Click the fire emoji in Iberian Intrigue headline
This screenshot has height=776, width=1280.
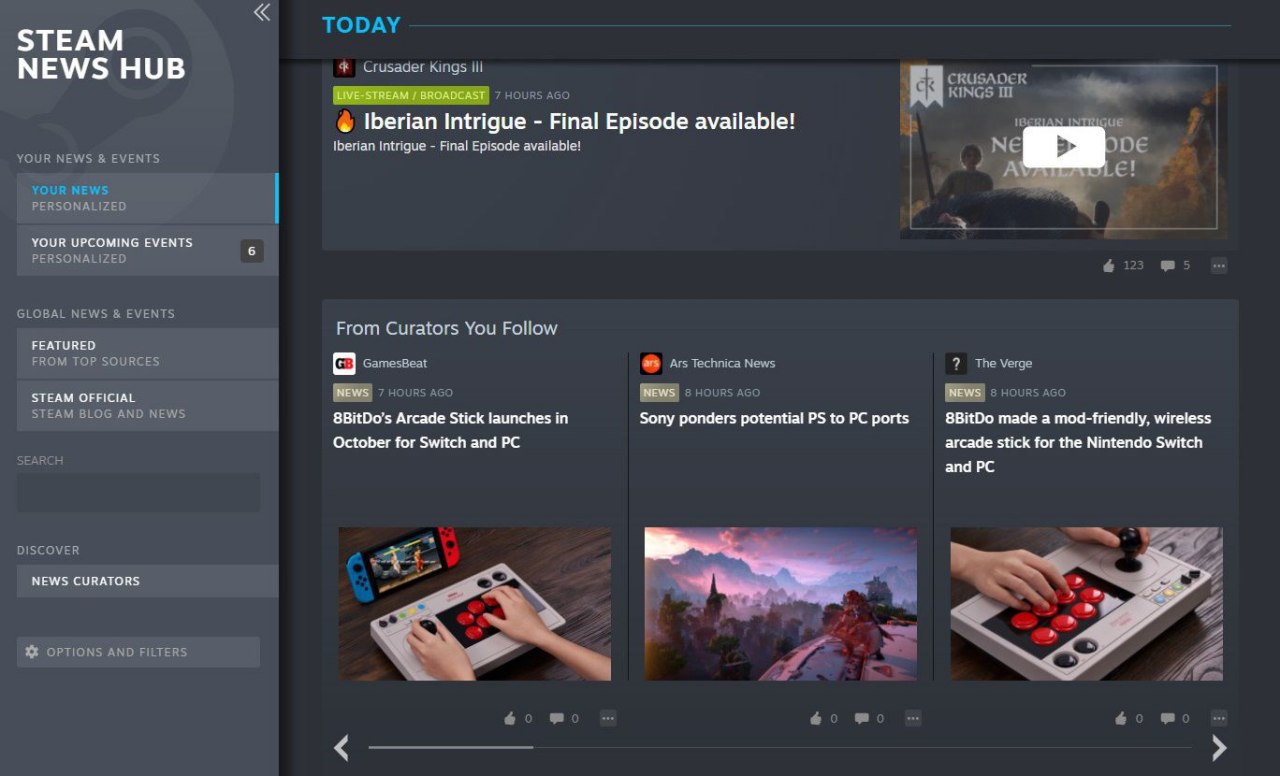pos(345,122)
